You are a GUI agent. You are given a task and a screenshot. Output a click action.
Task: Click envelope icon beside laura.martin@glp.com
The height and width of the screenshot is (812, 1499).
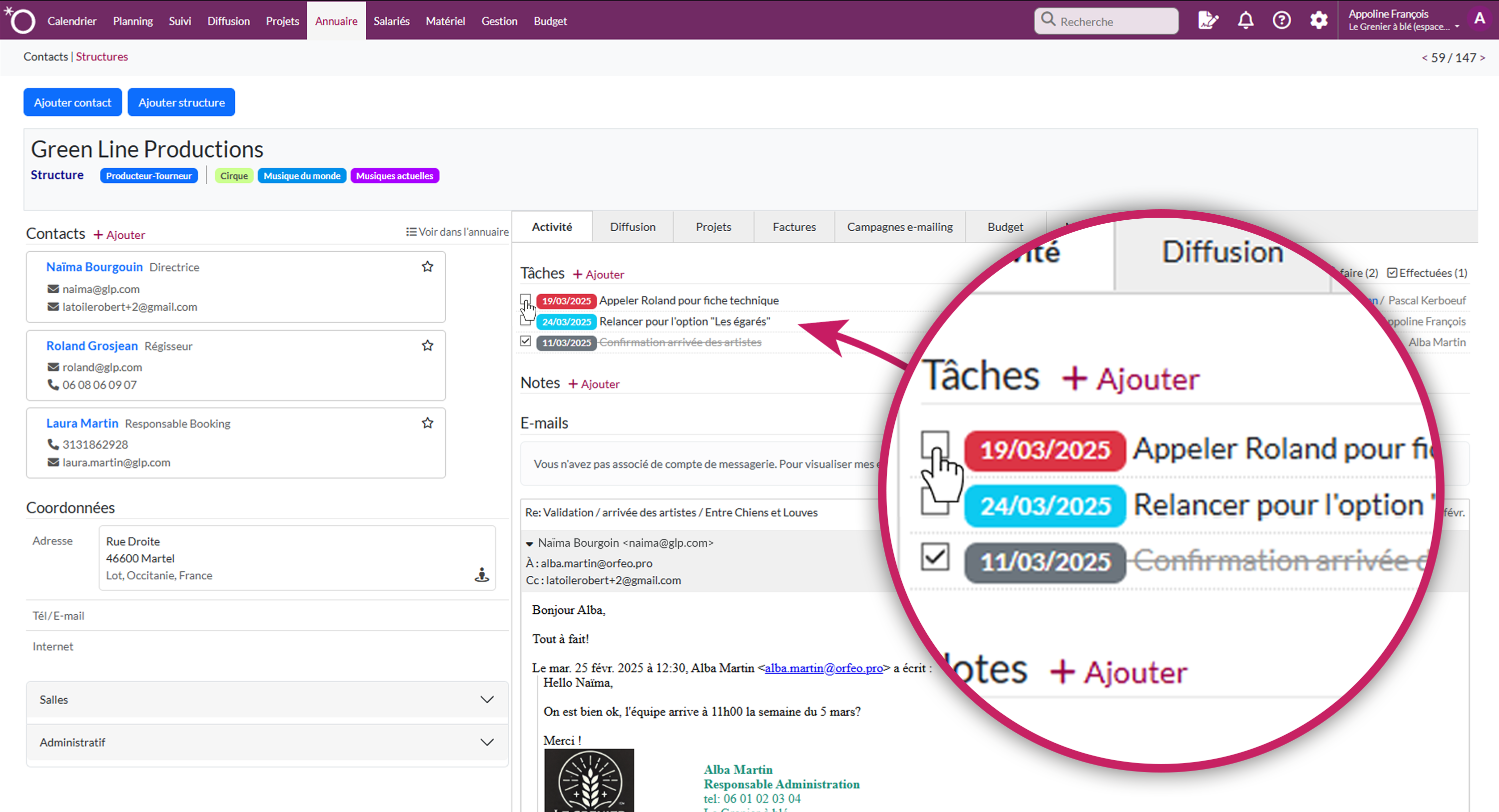53,462
